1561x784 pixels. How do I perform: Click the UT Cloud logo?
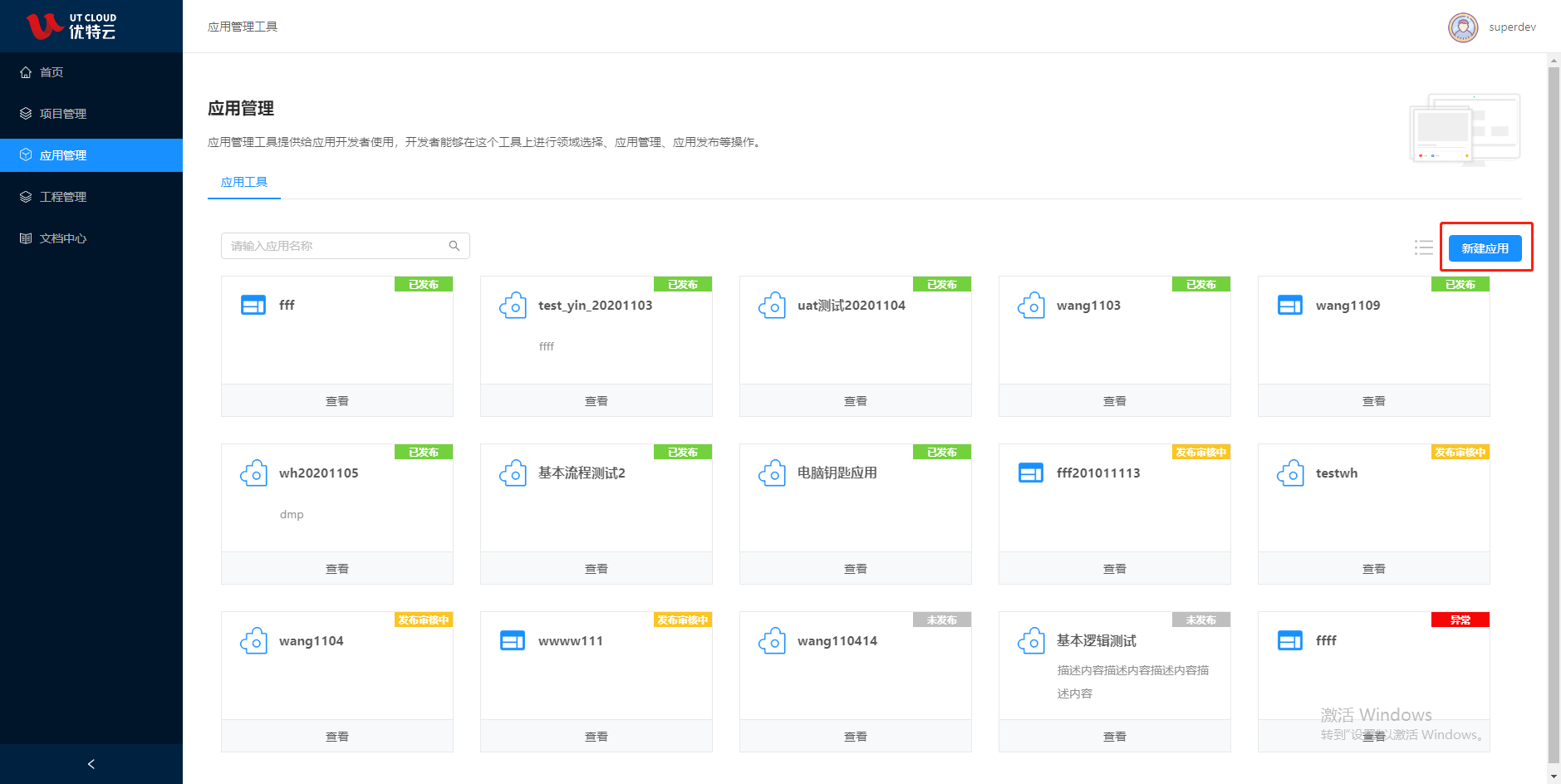click(71, 27)
